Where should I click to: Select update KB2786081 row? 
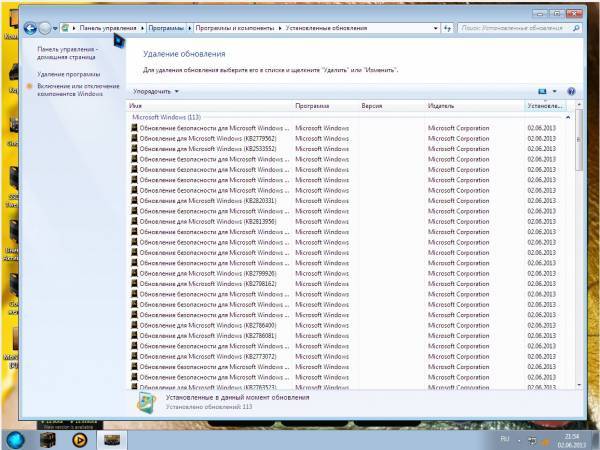[x=348, y=336]
